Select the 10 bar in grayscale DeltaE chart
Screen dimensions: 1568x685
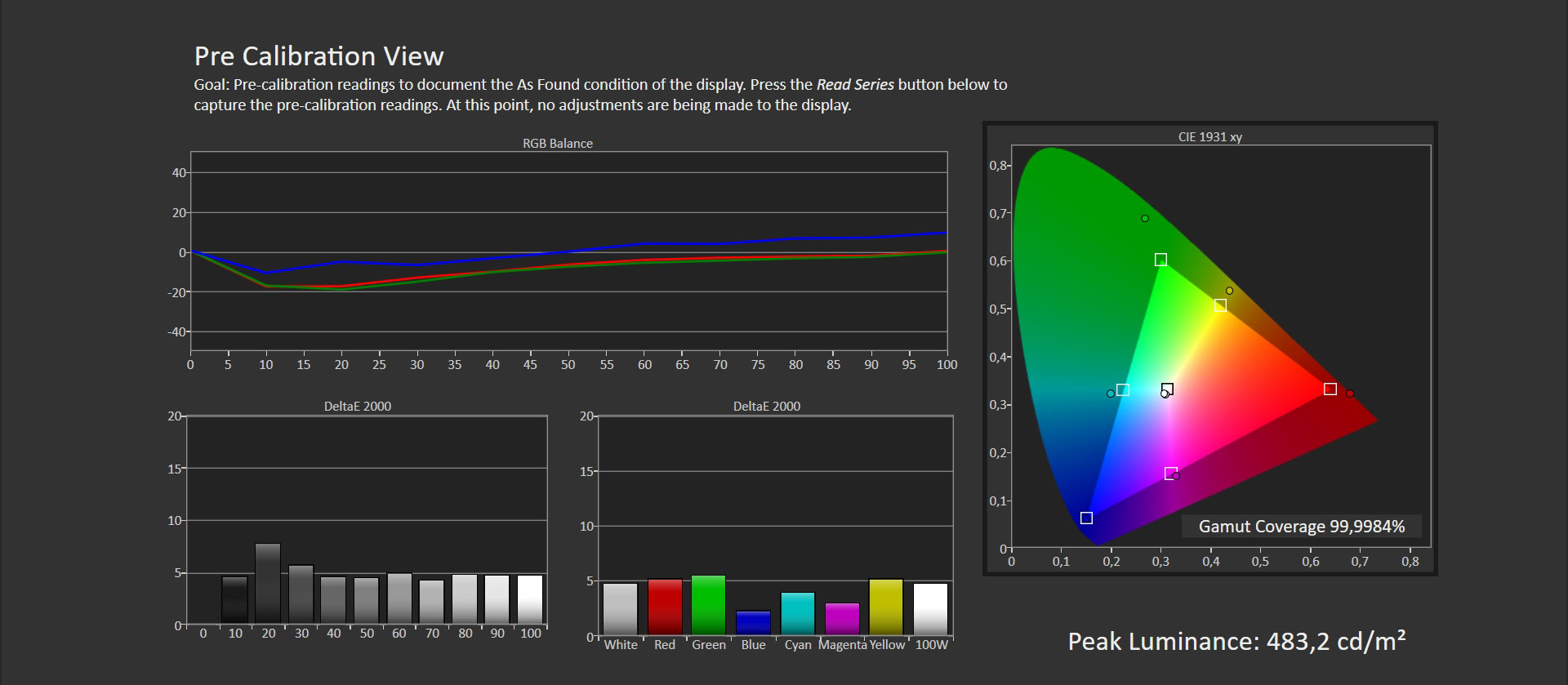click(x=234, y=600)
